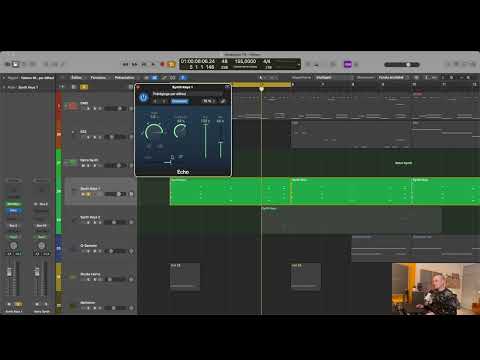
Task: Open the View menu in the tracks area
Action: [x=124, y=78]
